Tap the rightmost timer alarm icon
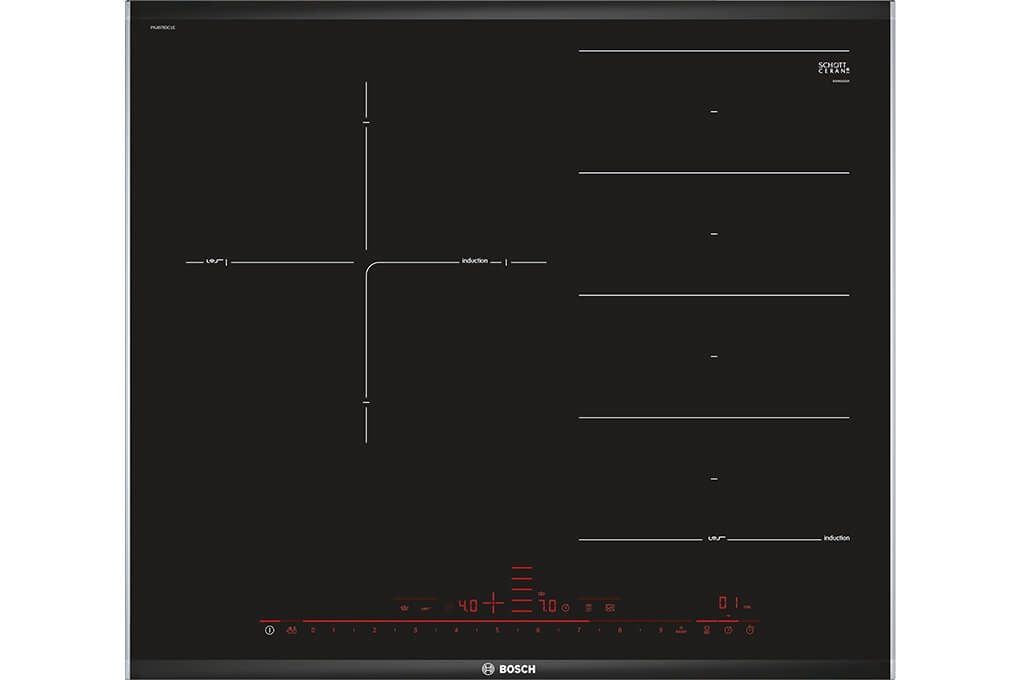1020x680 pixels. pyautogui.click(x=751, y=630)
